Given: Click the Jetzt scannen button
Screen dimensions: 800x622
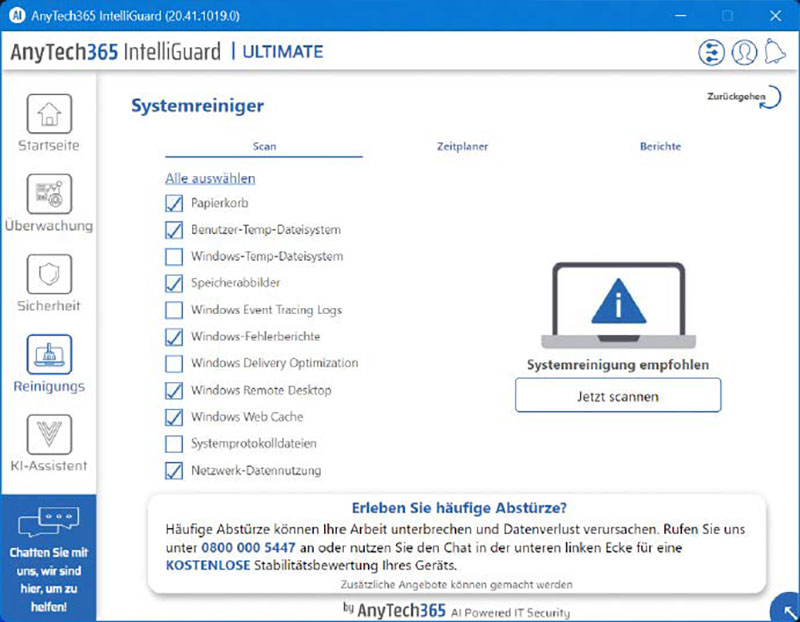Looking at the screenshot, I should (x=618, y=395).
